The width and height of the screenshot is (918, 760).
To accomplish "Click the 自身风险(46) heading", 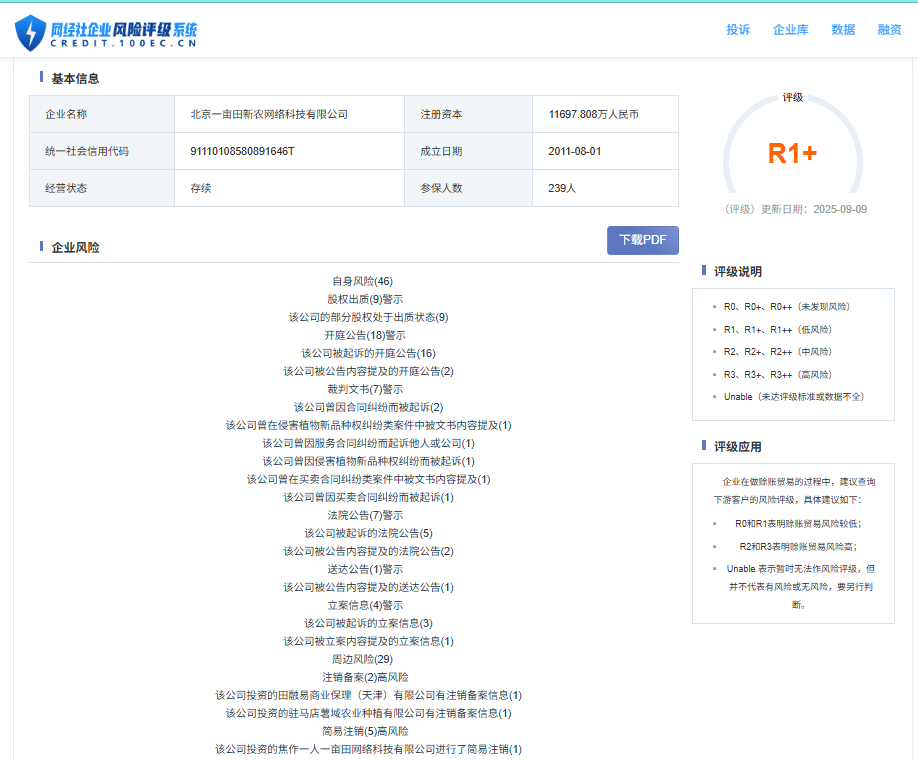I will (362, 281).
